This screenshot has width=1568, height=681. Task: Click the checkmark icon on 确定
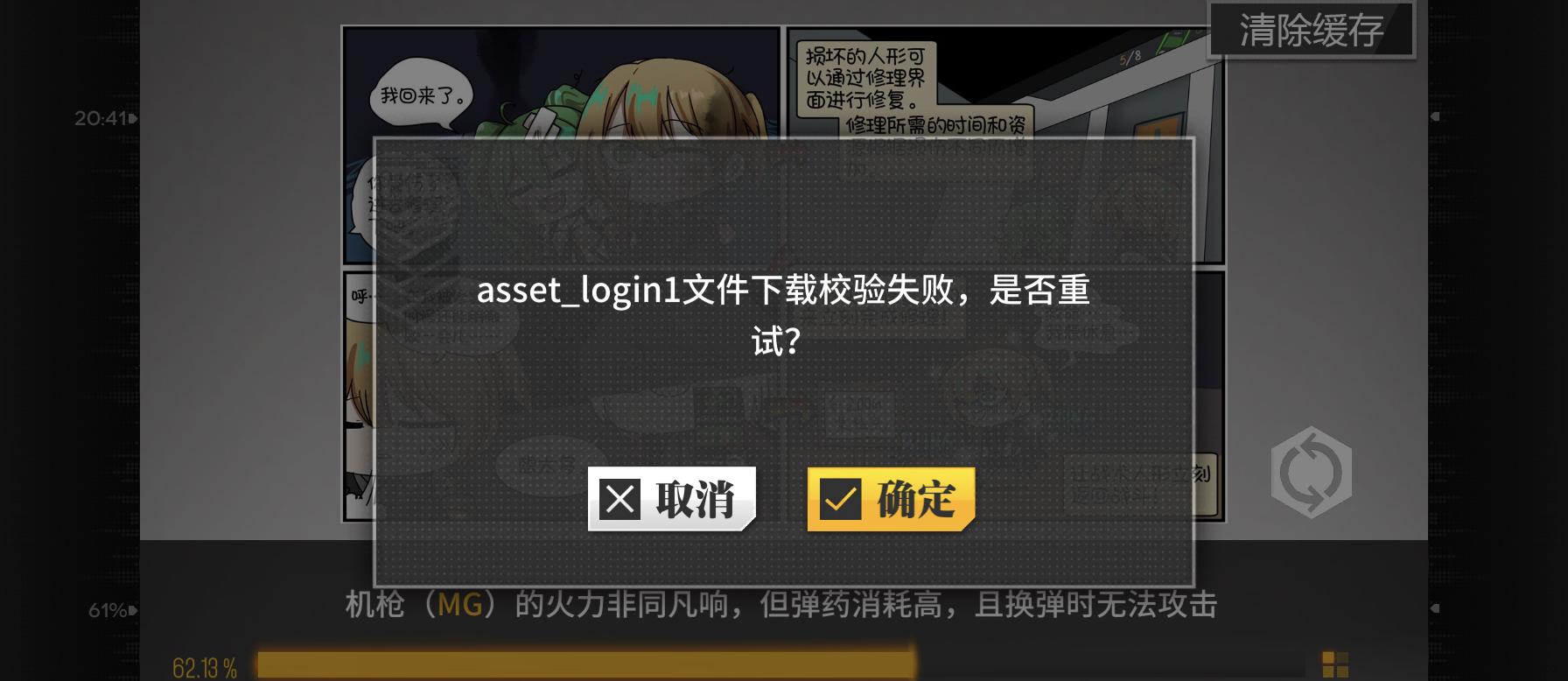point(840,500)
